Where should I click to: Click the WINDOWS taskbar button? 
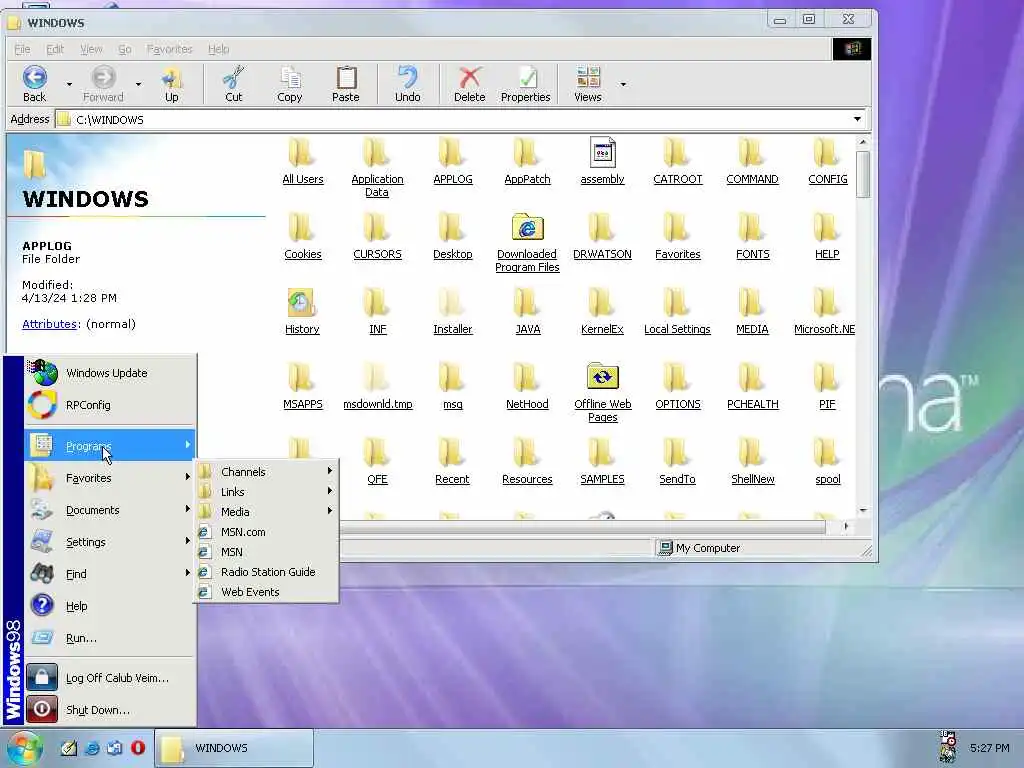tap(234, 748)
